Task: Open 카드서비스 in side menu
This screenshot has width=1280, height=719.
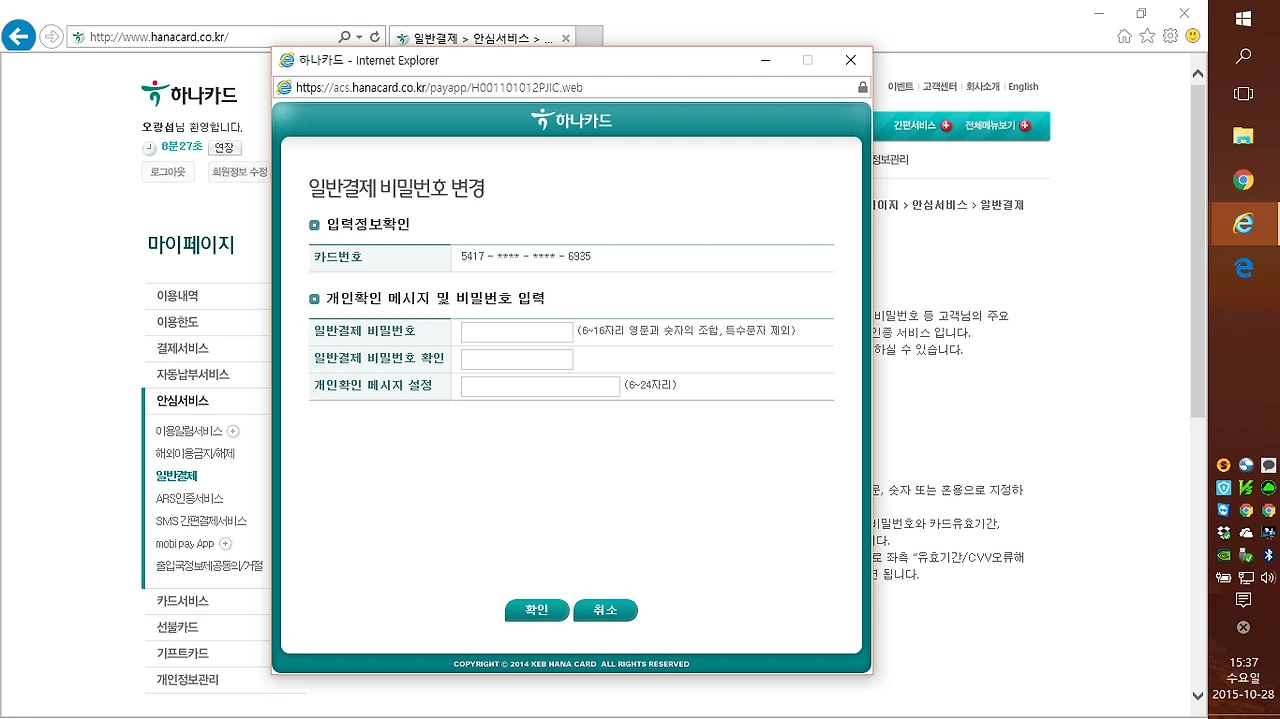Action: (x=183, y=601)
